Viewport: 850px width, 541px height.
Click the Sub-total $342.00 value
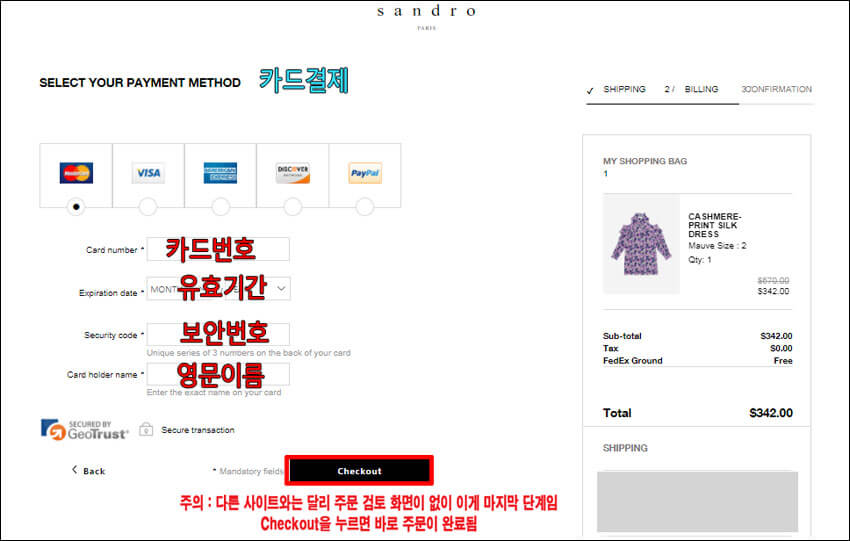pyautogui.click(x=776, y=336)
